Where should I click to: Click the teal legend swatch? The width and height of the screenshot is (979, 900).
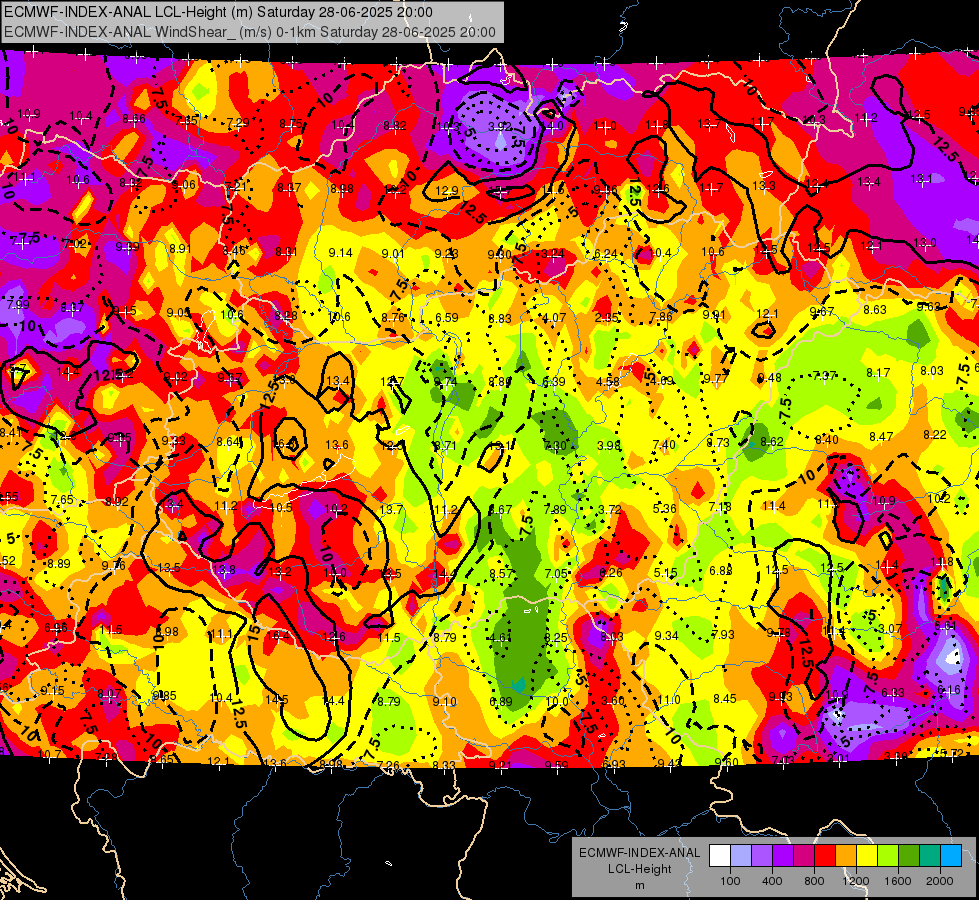930,856
